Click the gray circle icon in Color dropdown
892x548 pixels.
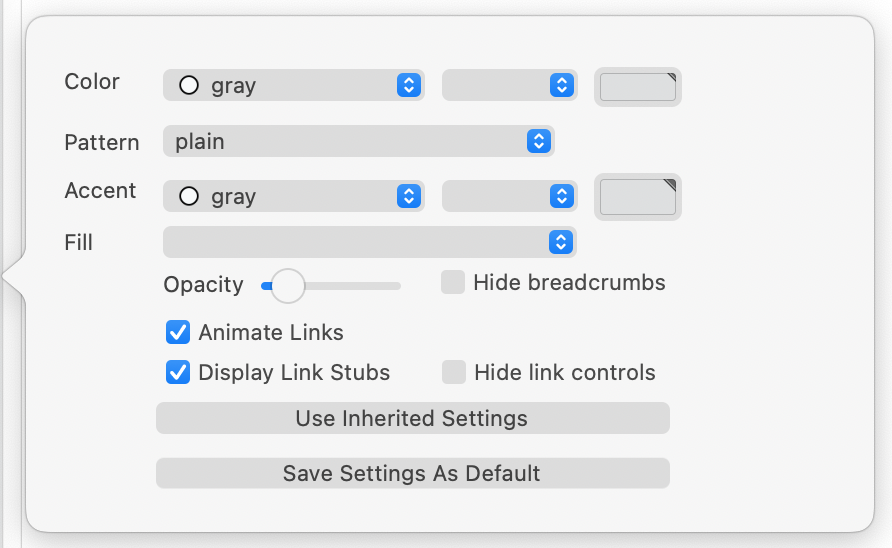(188, 86)
